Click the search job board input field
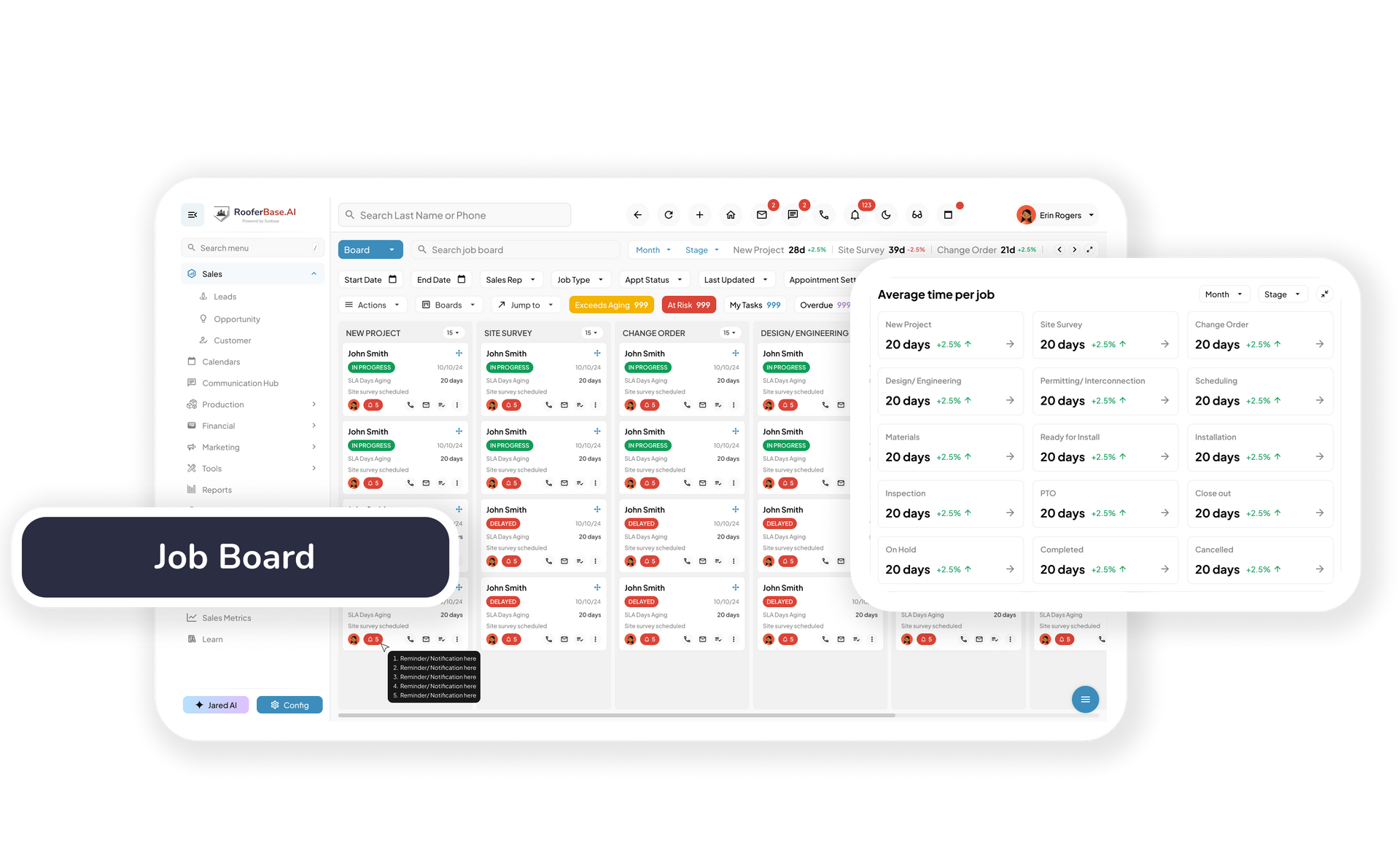1400x855 pixels. coord(510,249)
